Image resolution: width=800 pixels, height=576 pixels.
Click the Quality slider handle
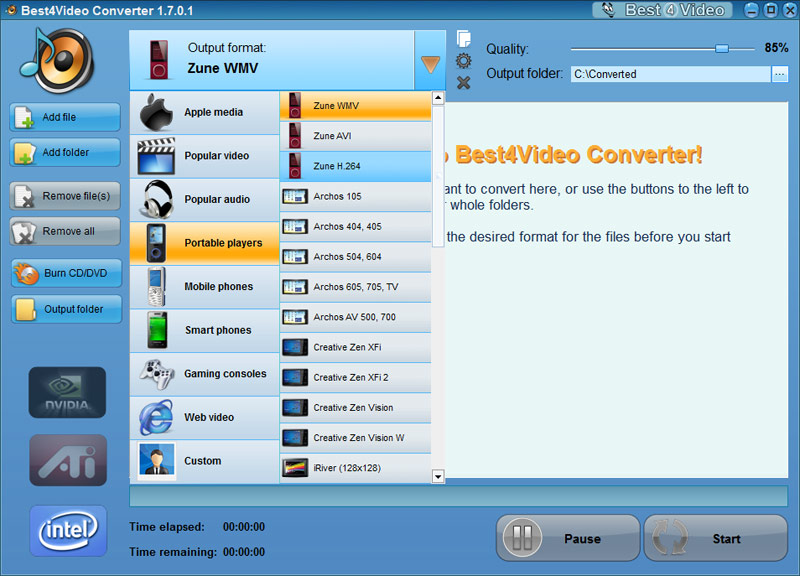(721, 48)
